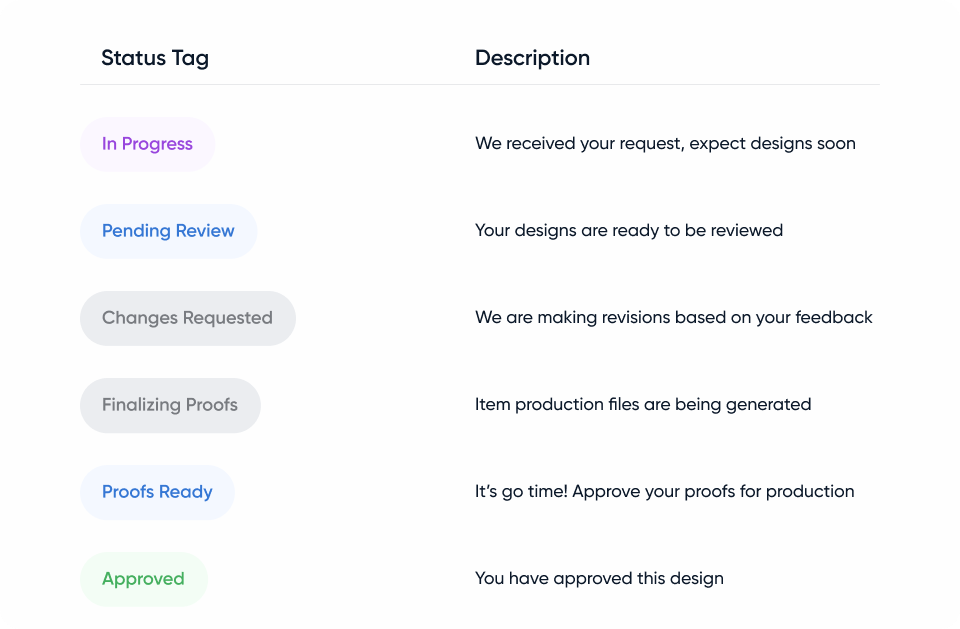Select the 'Item production files' description
The image size is (960, 629).
click(642, 405)
